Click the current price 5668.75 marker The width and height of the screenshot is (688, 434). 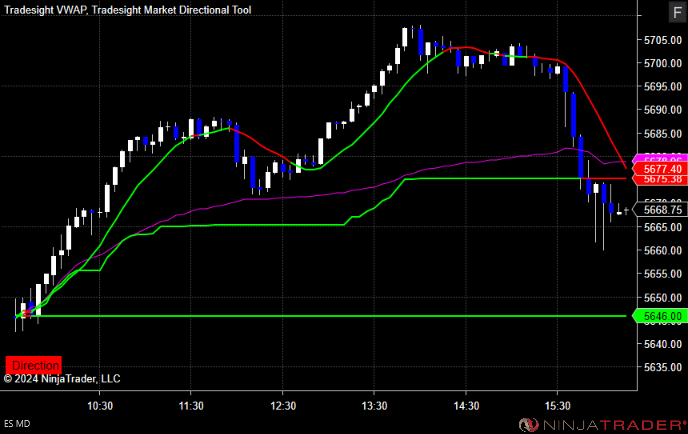point(660,210)
